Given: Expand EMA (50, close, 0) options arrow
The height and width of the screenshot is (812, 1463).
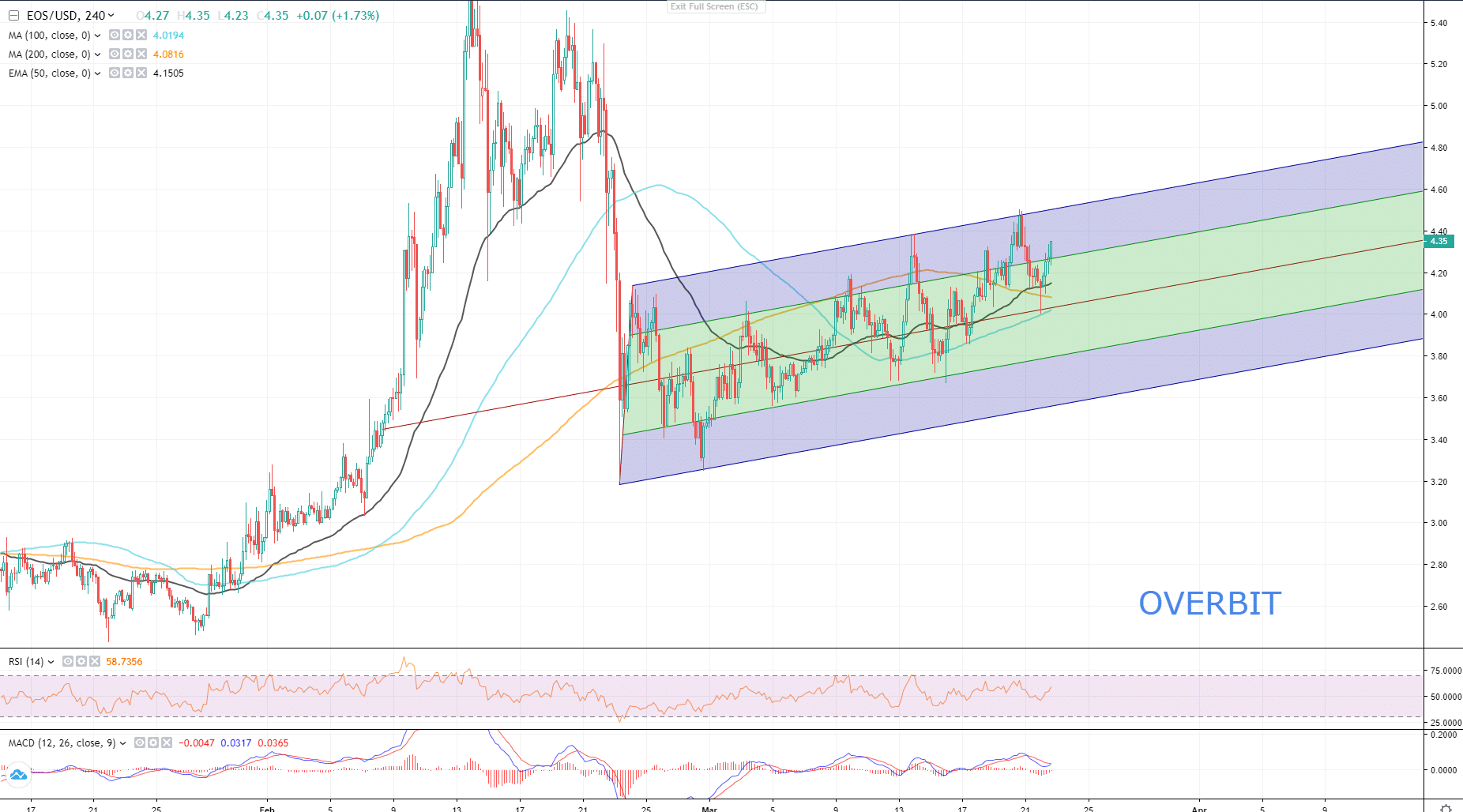Looking at the screenshot, I should (98, 73).
